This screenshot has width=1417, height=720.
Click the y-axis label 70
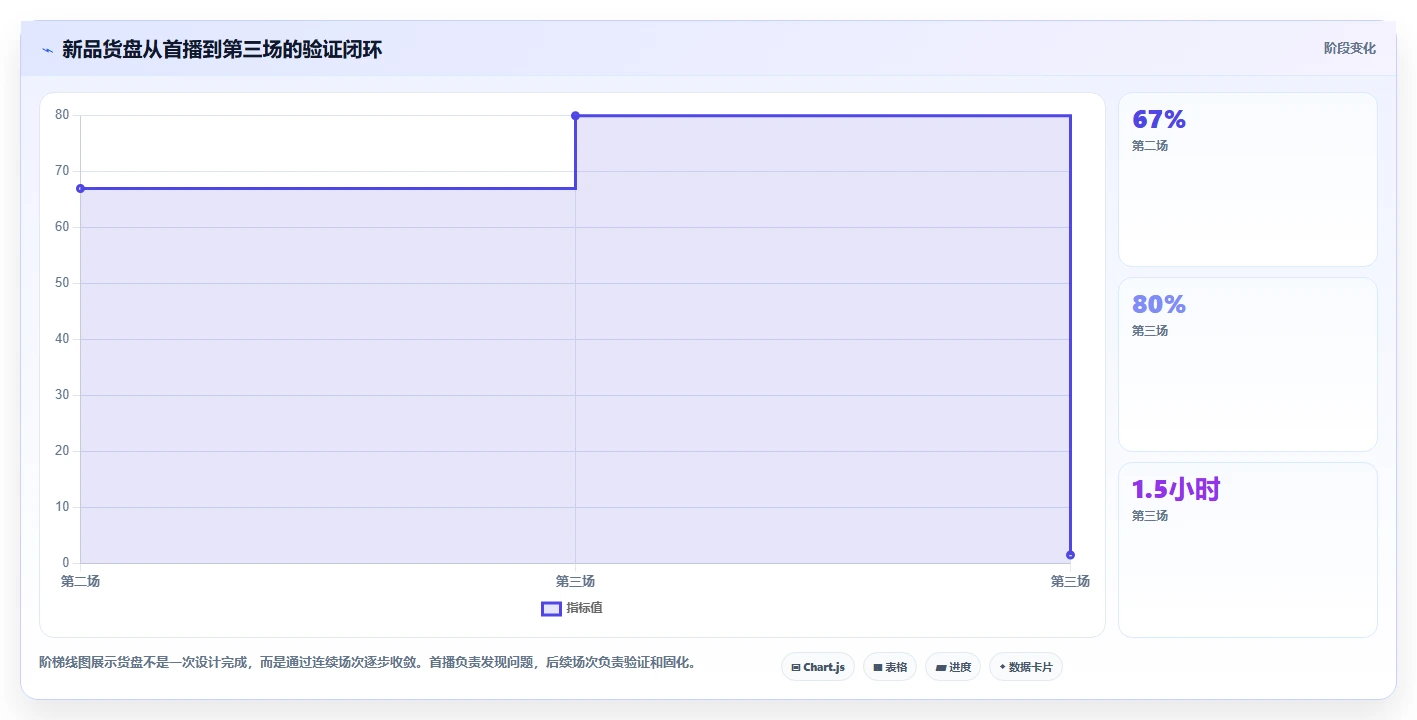(62, 171)
